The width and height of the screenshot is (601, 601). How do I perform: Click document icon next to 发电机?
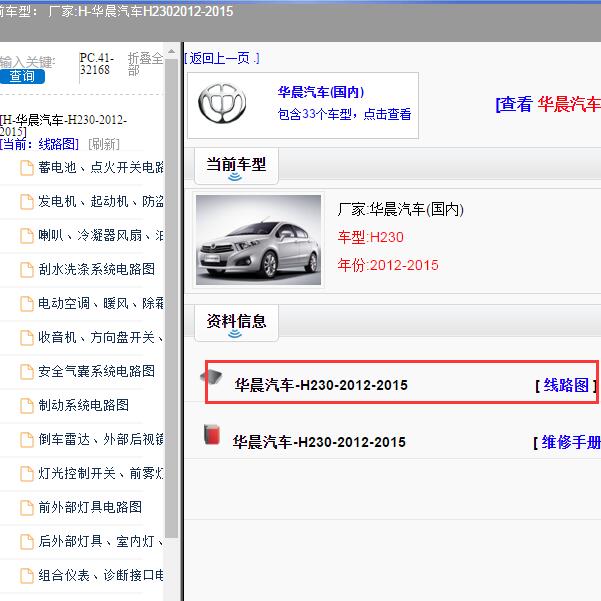tap(27, 202)
